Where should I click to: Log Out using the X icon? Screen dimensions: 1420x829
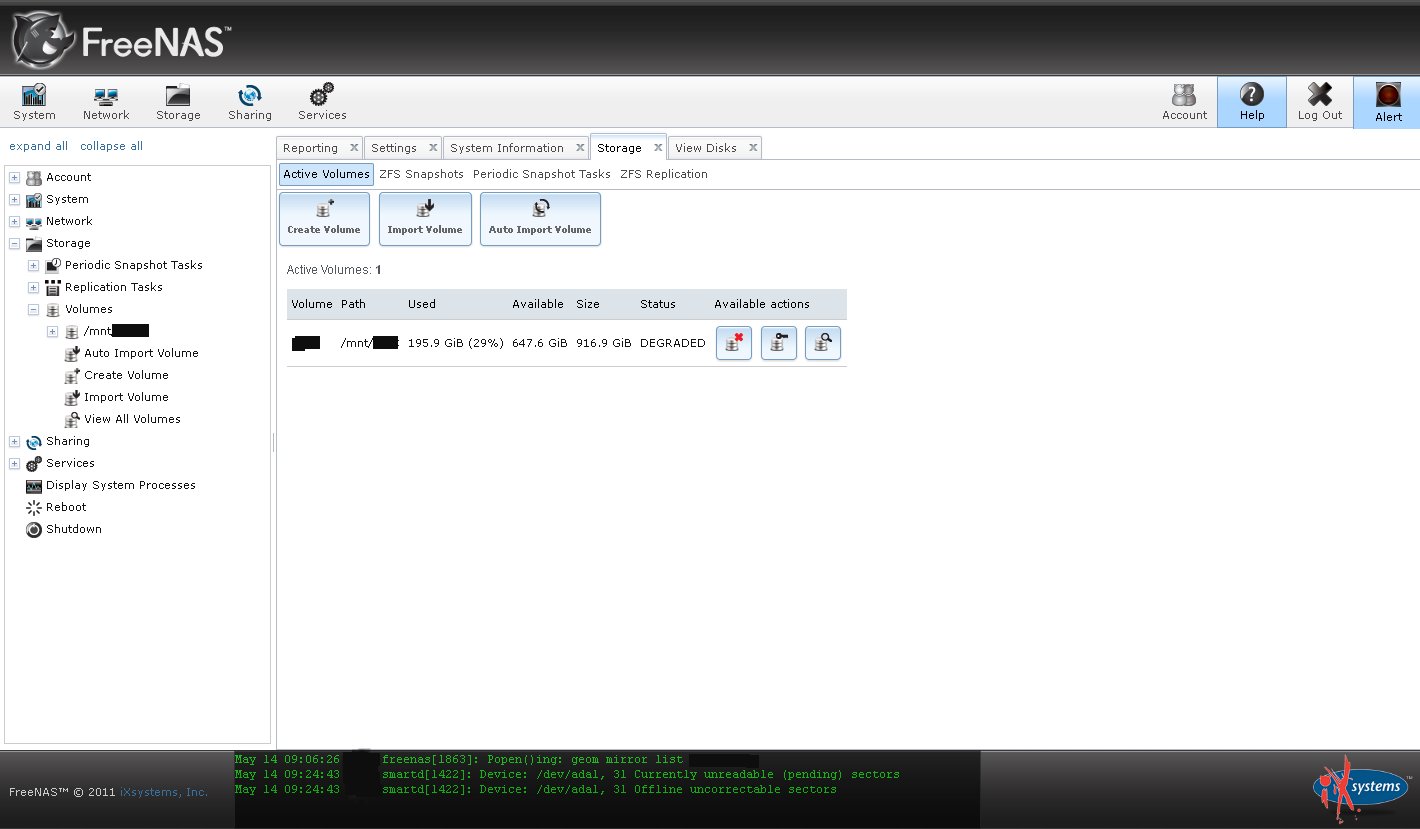click(1320, 102)
